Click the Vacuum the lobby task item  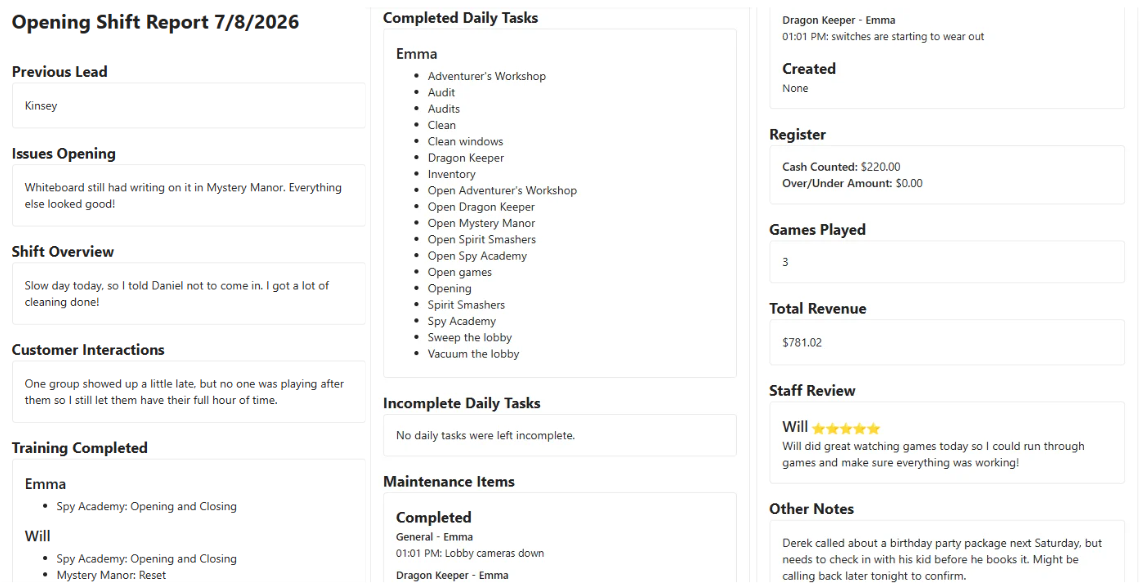(473, 354)
